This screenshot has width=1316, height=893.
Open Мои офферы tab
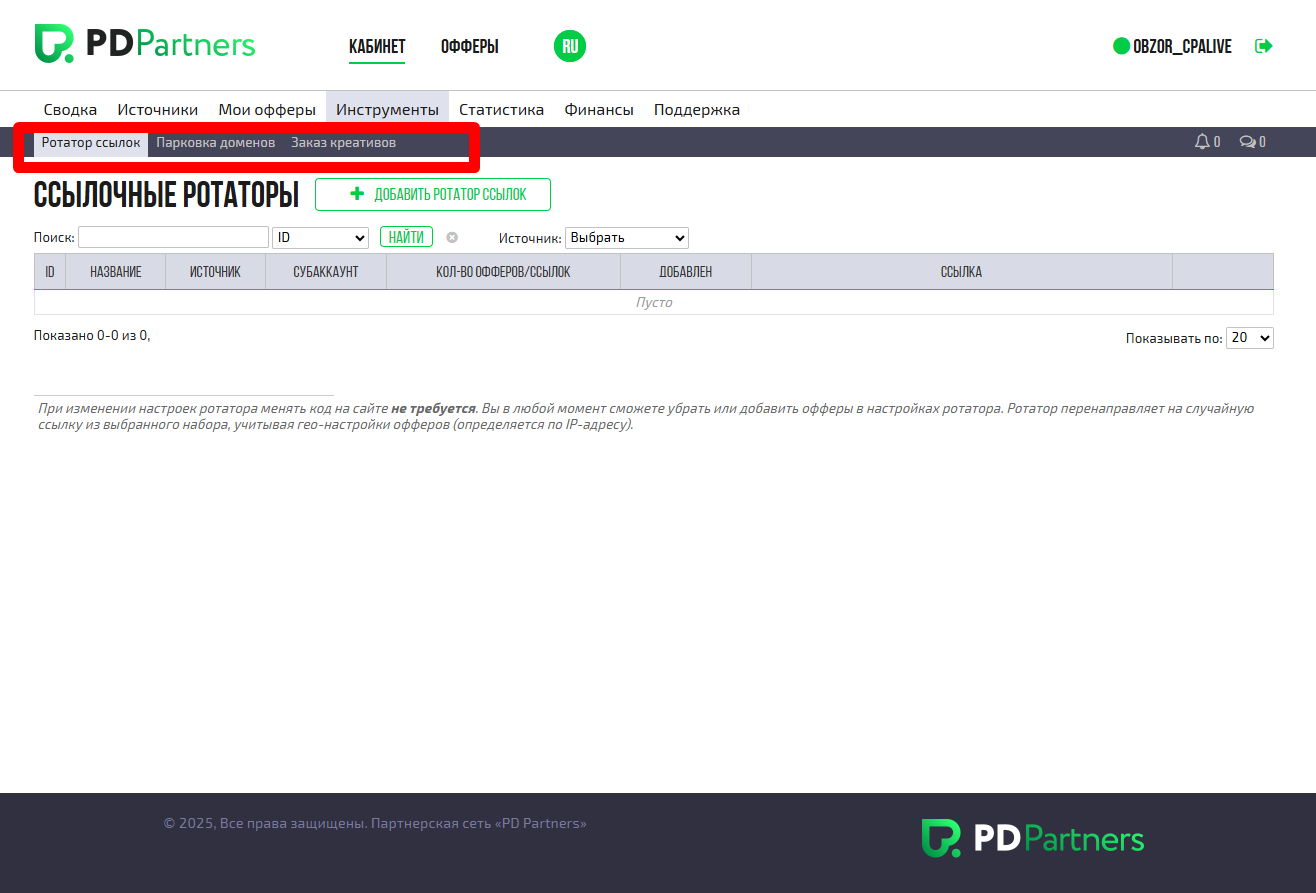[x=267, y=110]
